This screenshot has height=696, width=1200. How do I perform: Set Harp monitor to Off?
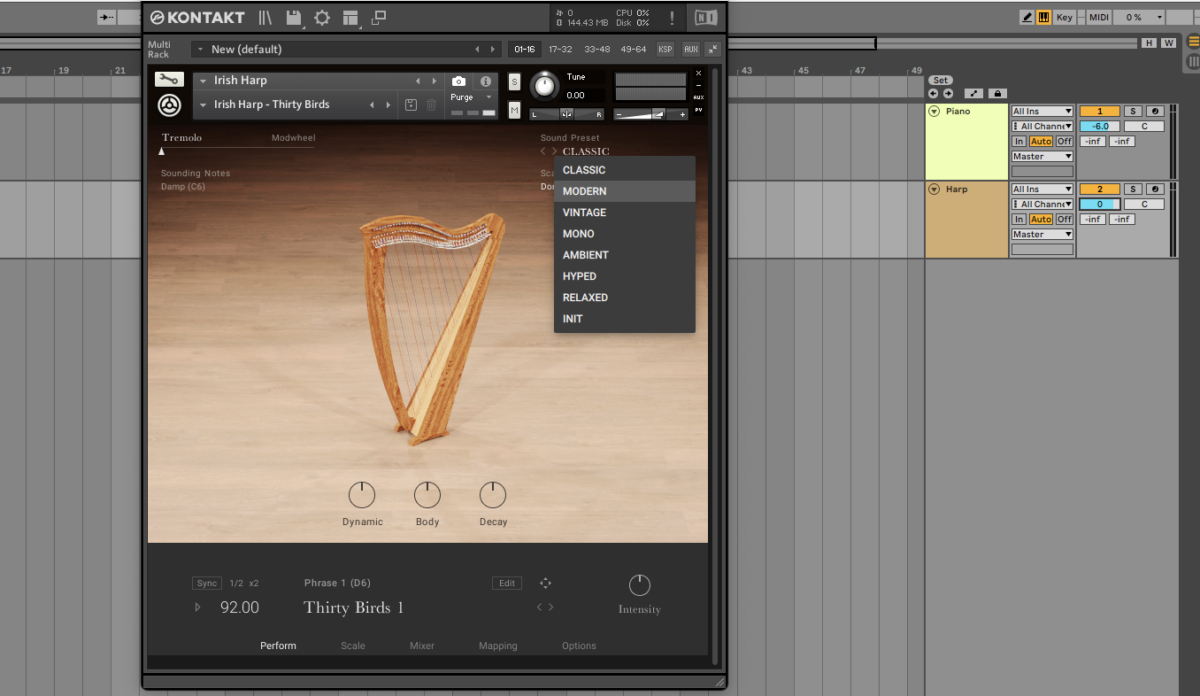click(x=1064, y=219)
